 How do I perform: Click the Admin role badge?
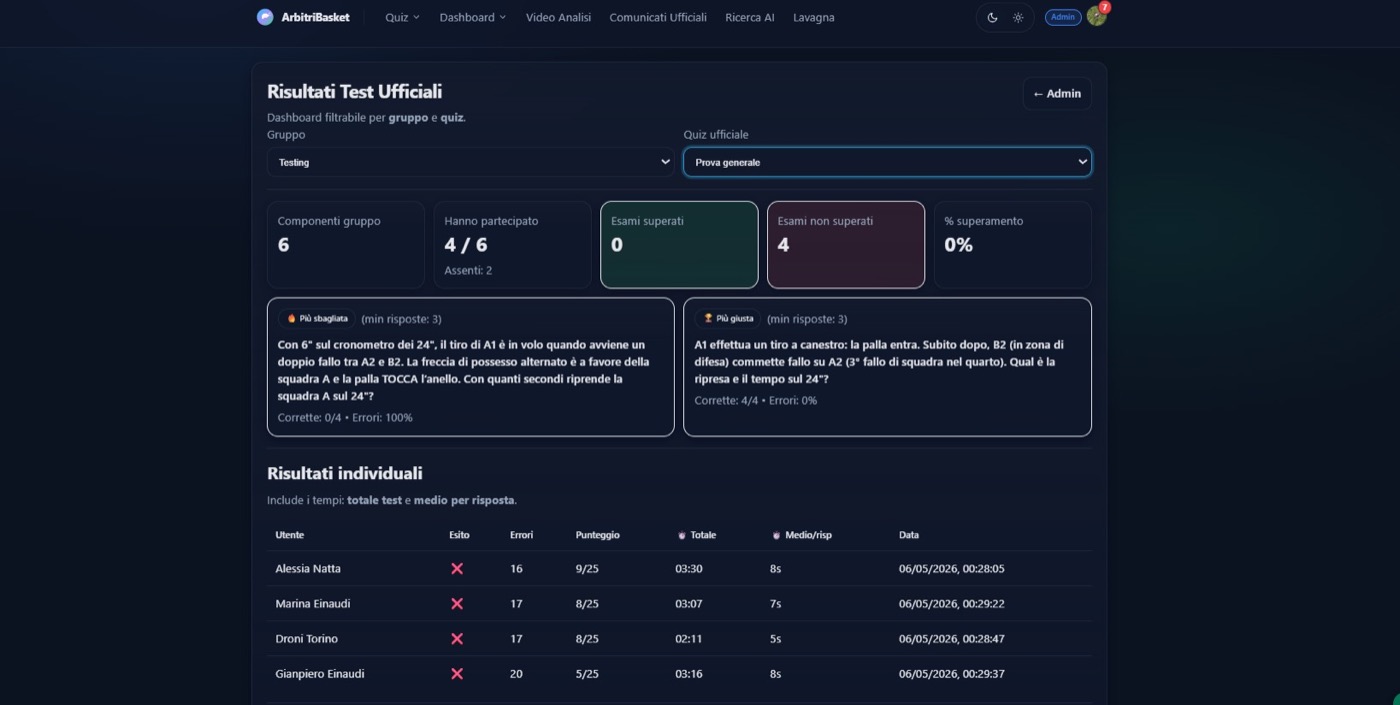click(1063, 17)
